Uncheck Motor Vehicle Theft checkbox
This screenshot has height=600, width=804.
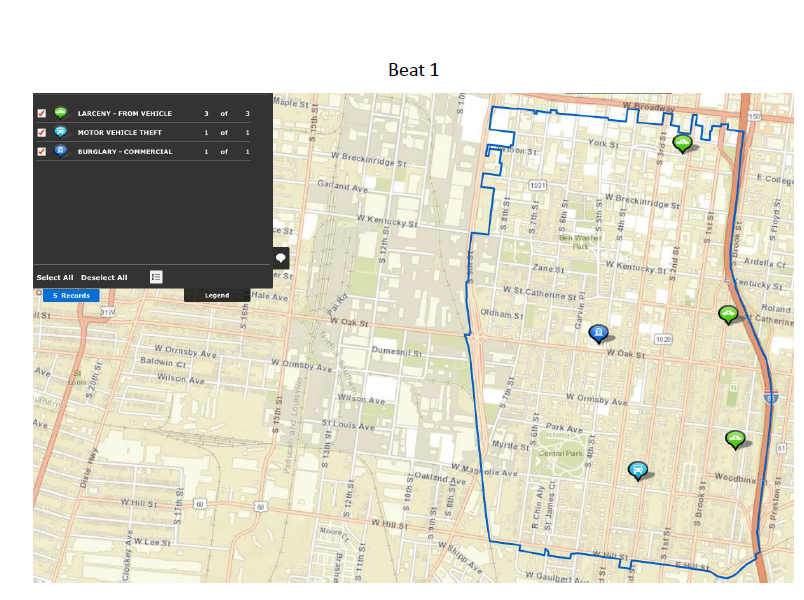pos(41,132)
